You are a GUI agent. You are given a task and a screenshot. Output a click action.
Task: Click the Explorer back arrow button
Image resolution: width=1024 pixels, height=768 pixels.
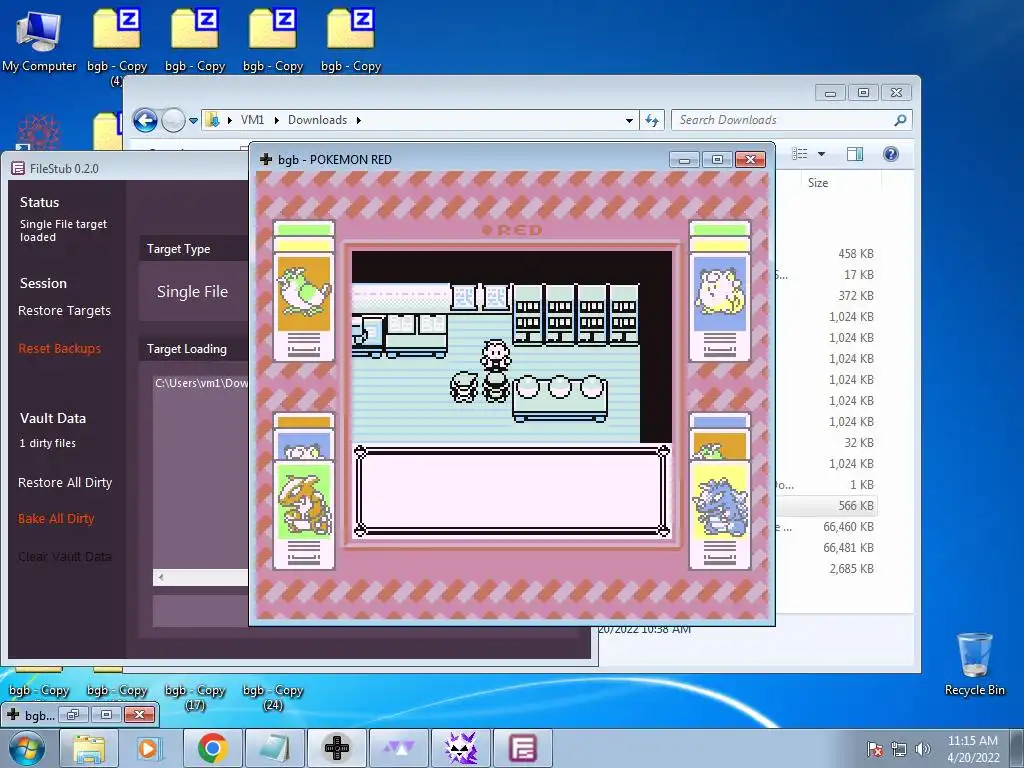145,120
